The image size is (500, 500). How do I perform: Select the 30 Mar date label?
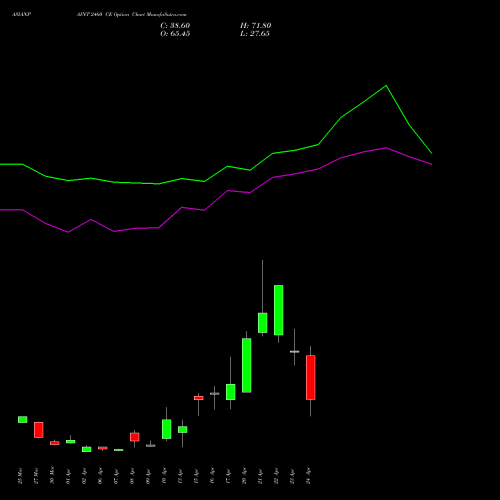(x=52, y=476)
